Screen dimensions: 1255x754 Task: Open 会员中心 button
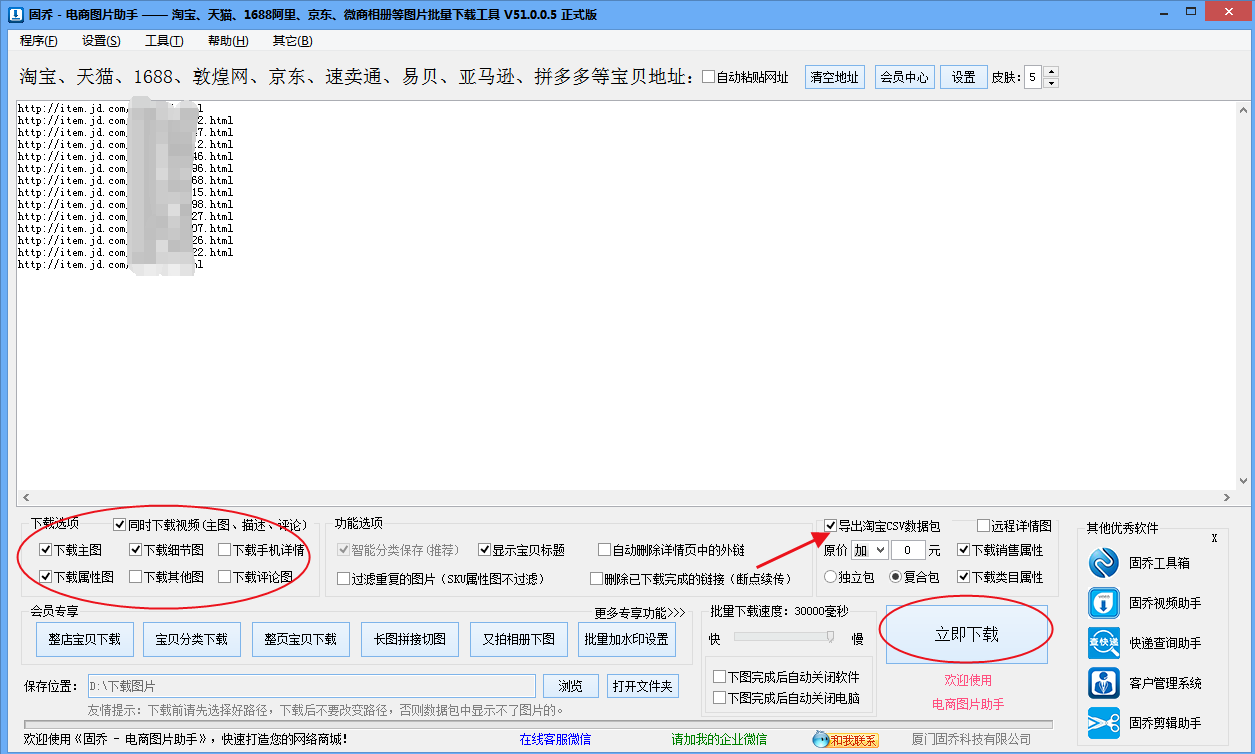pyautogui.click(x=904, y=77)
